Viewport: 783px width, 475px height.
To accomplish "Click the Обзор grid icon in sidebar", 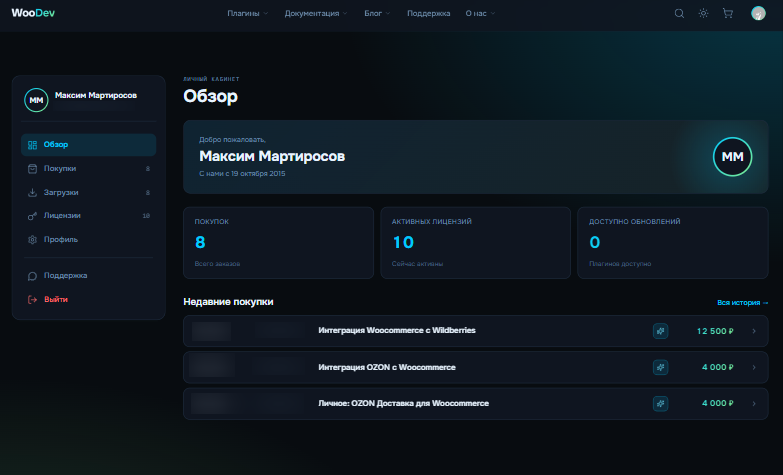I will click(x=32, y=145).
